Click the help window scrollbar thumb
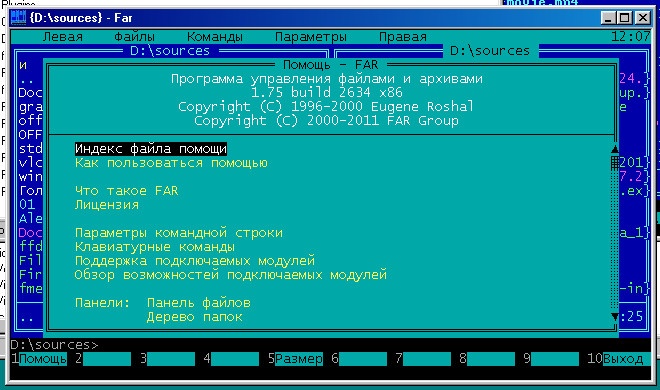Screen dimensions: 660x390 pos(615,163)
